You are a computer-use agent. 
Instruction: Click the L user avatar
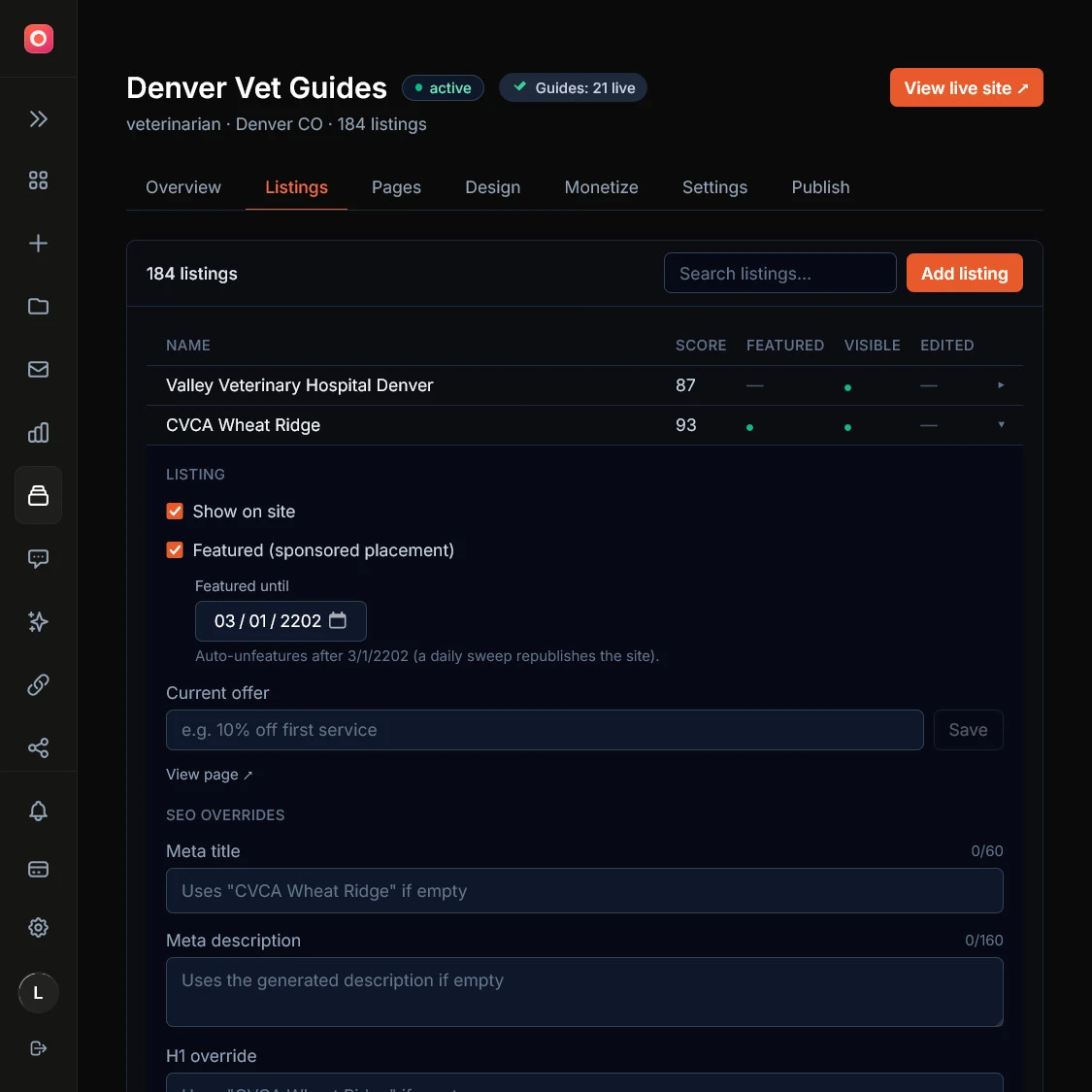coord(38,992)
